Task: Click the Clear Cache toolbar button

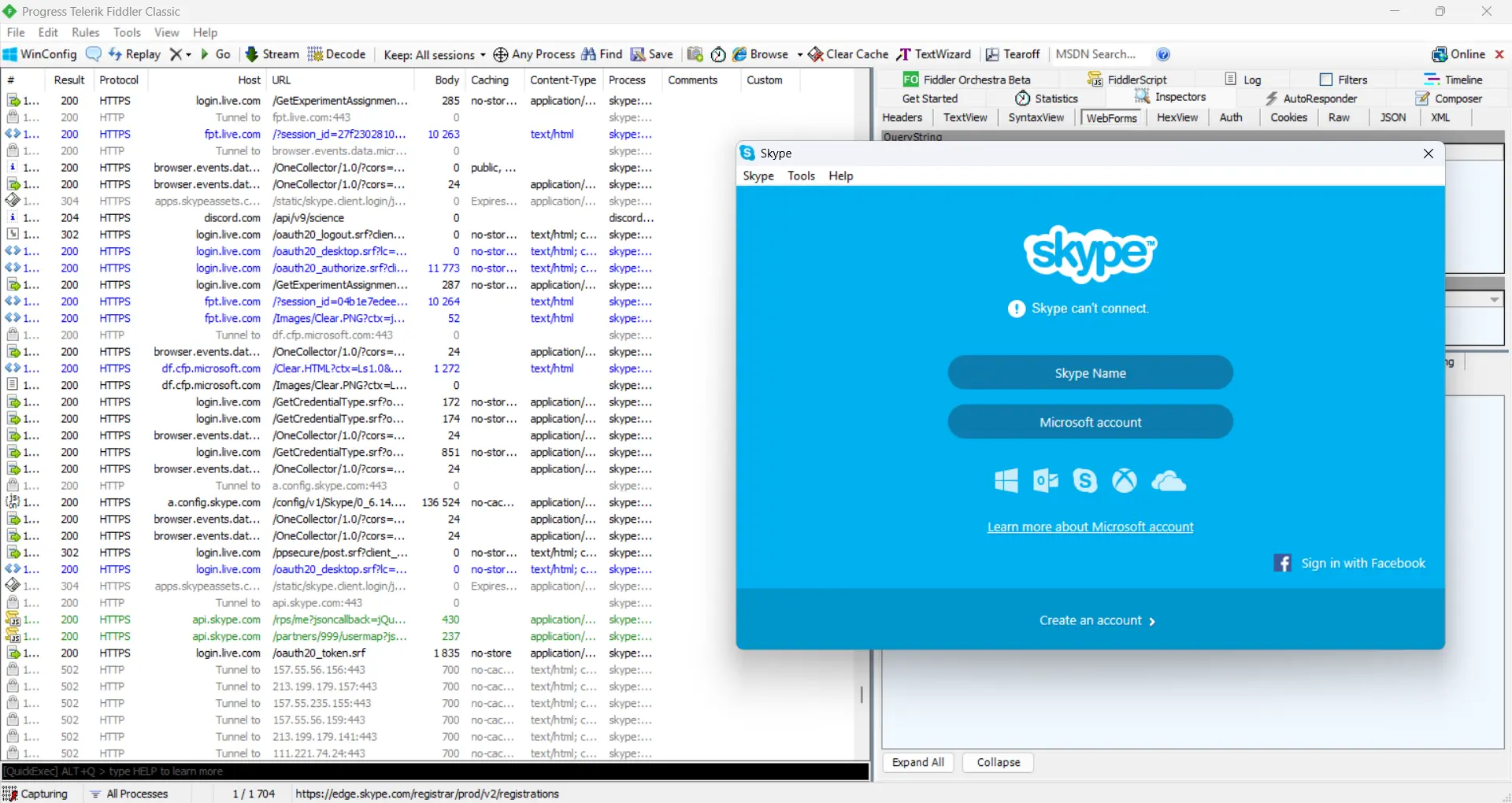Action: pyautogui.click(x=848, y=54)
